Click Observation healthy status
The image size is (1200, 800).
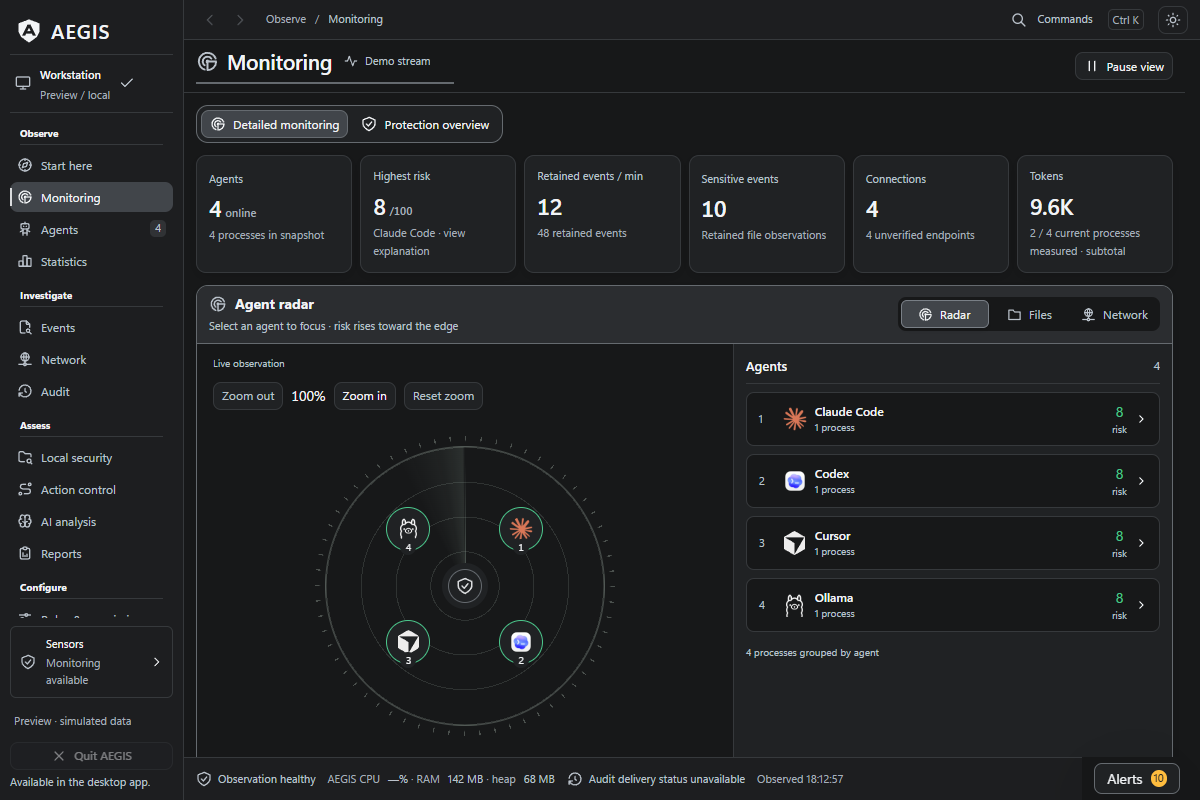(x=256, y=779)
